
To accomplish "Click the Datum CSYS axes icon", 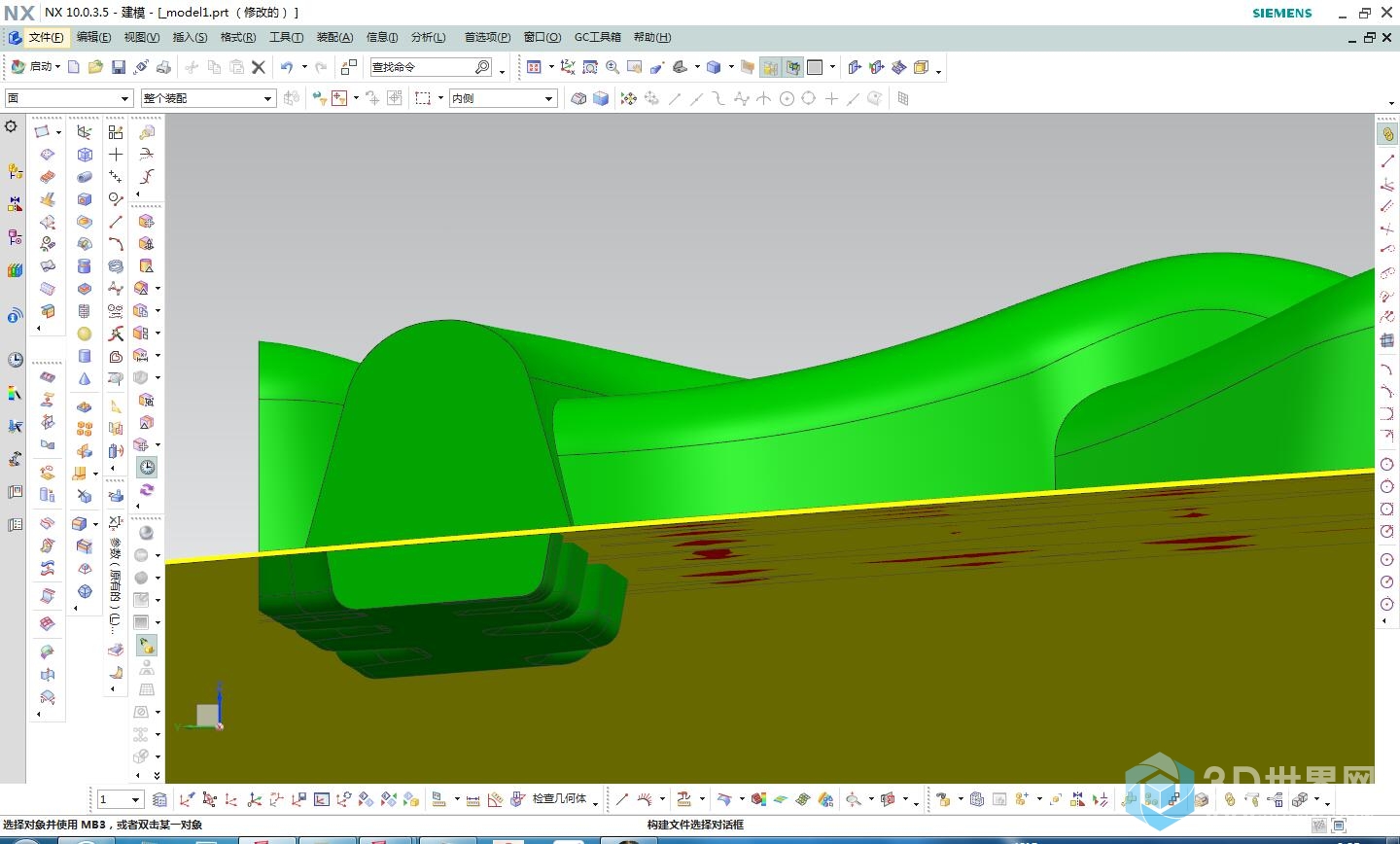I will (85, 132).
